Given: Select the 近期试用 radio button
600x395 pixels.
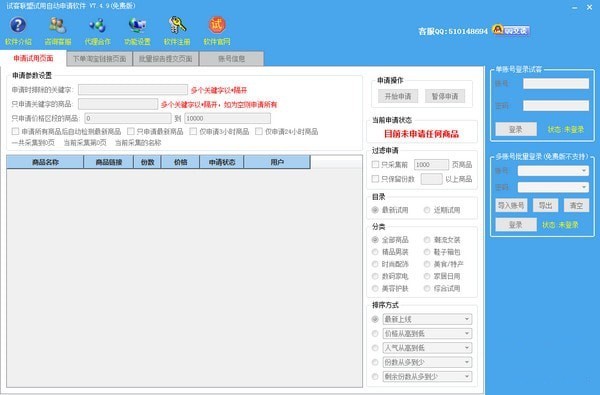Looking at the screenshot, I should (427, 210).
